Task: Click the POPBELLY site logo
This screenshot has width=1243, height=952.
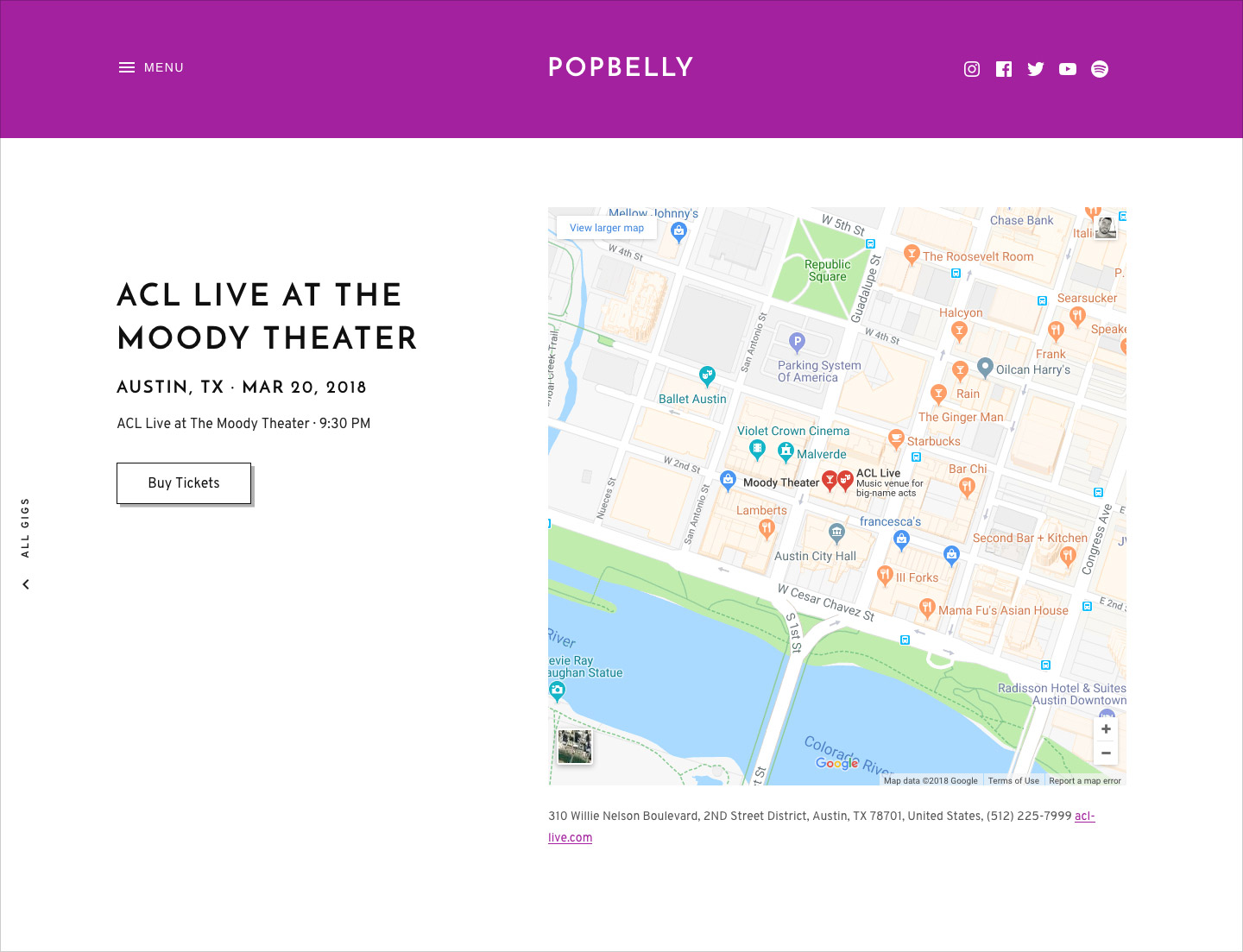Action: tap(621, 67)
